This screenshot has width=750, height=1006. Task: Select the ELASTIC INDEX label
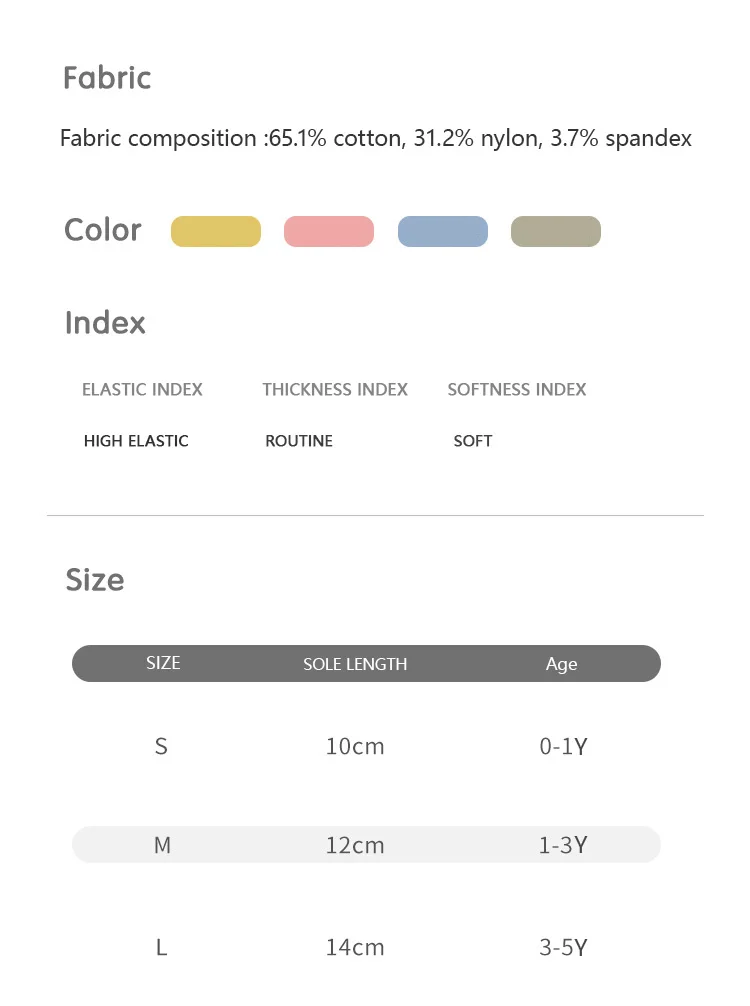point(142,390)
